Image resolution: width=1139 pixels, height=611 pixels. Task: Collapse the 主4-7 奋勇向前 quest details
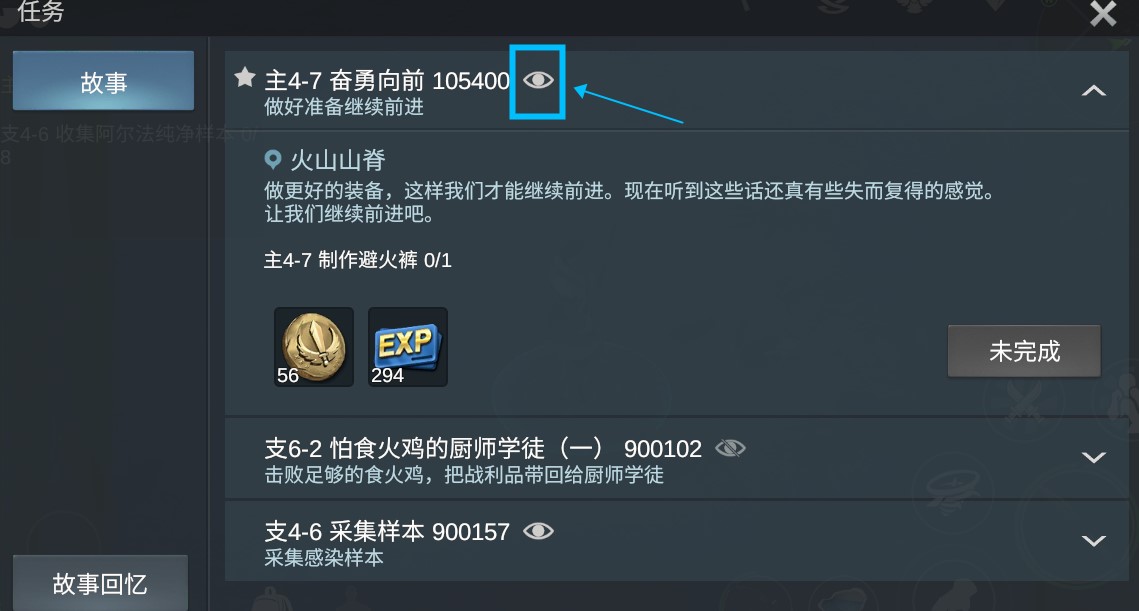coord(1093,91)
